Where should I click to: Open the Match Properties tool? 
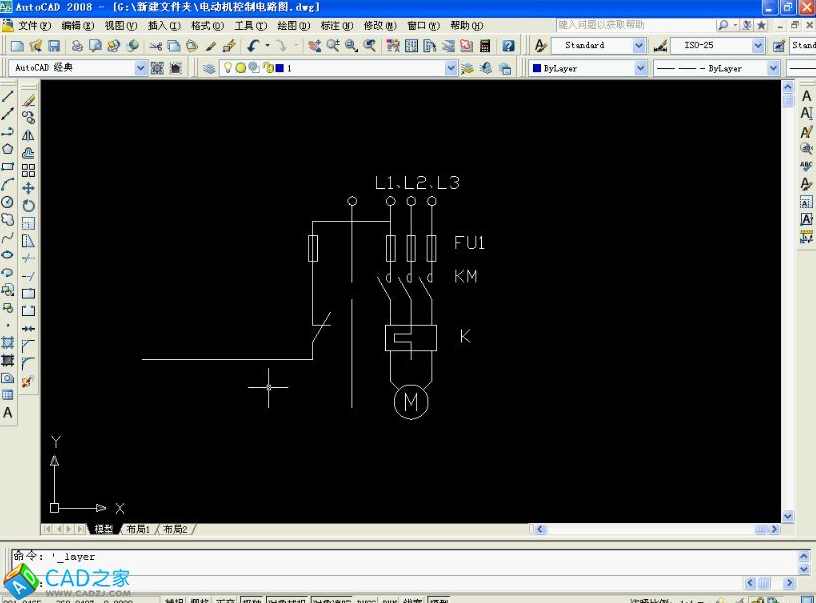tap(226, 44)
